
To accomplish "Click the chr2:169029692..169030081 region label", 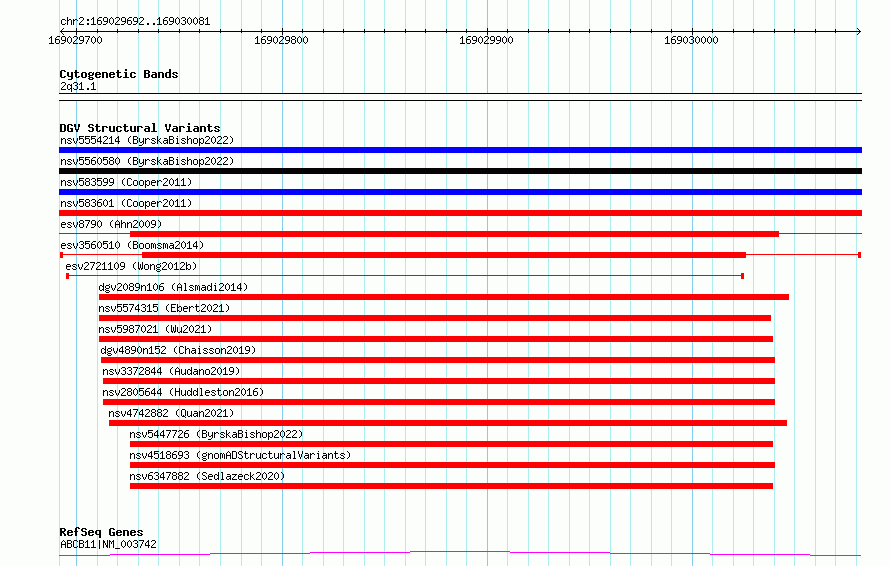I will 135,22.
